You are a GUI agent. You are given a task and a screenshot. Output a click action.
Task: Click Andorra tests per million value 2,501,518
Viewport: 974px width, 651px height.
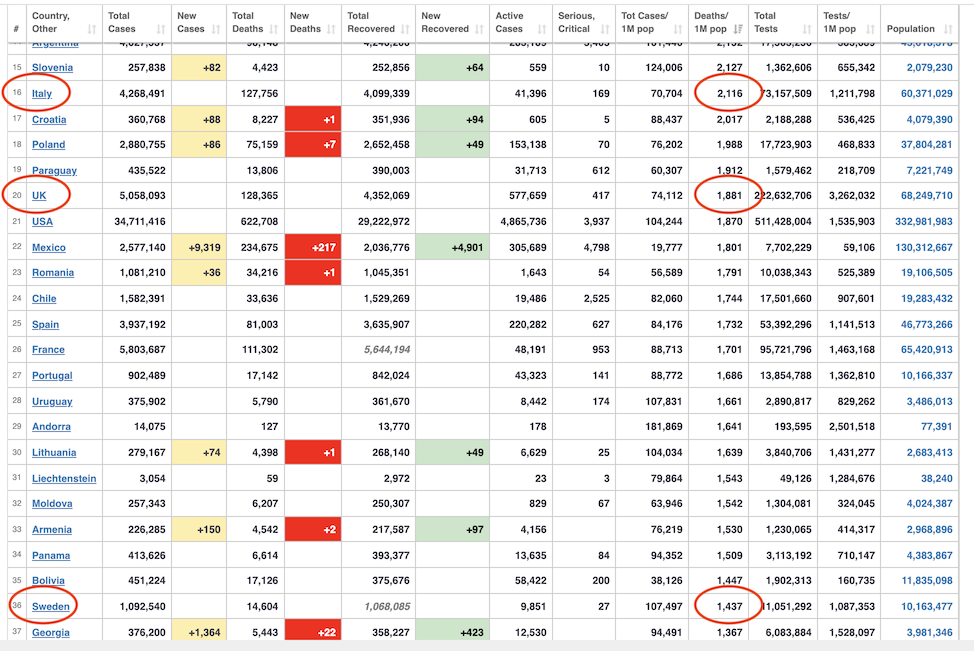[x=852, y=427]
